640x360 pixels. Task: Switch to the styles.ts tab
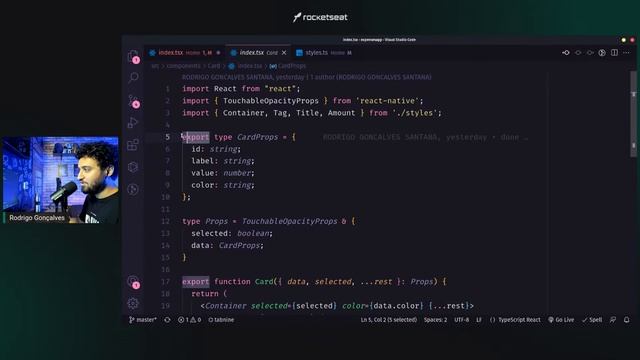[x=324, y=53]
